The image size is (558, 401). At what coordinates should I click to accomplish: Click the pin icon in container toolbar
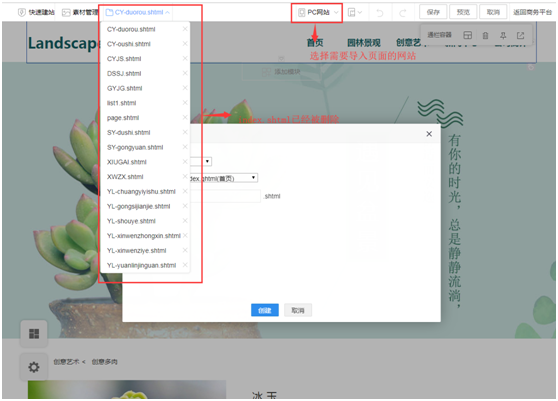(x=503, y=36)
